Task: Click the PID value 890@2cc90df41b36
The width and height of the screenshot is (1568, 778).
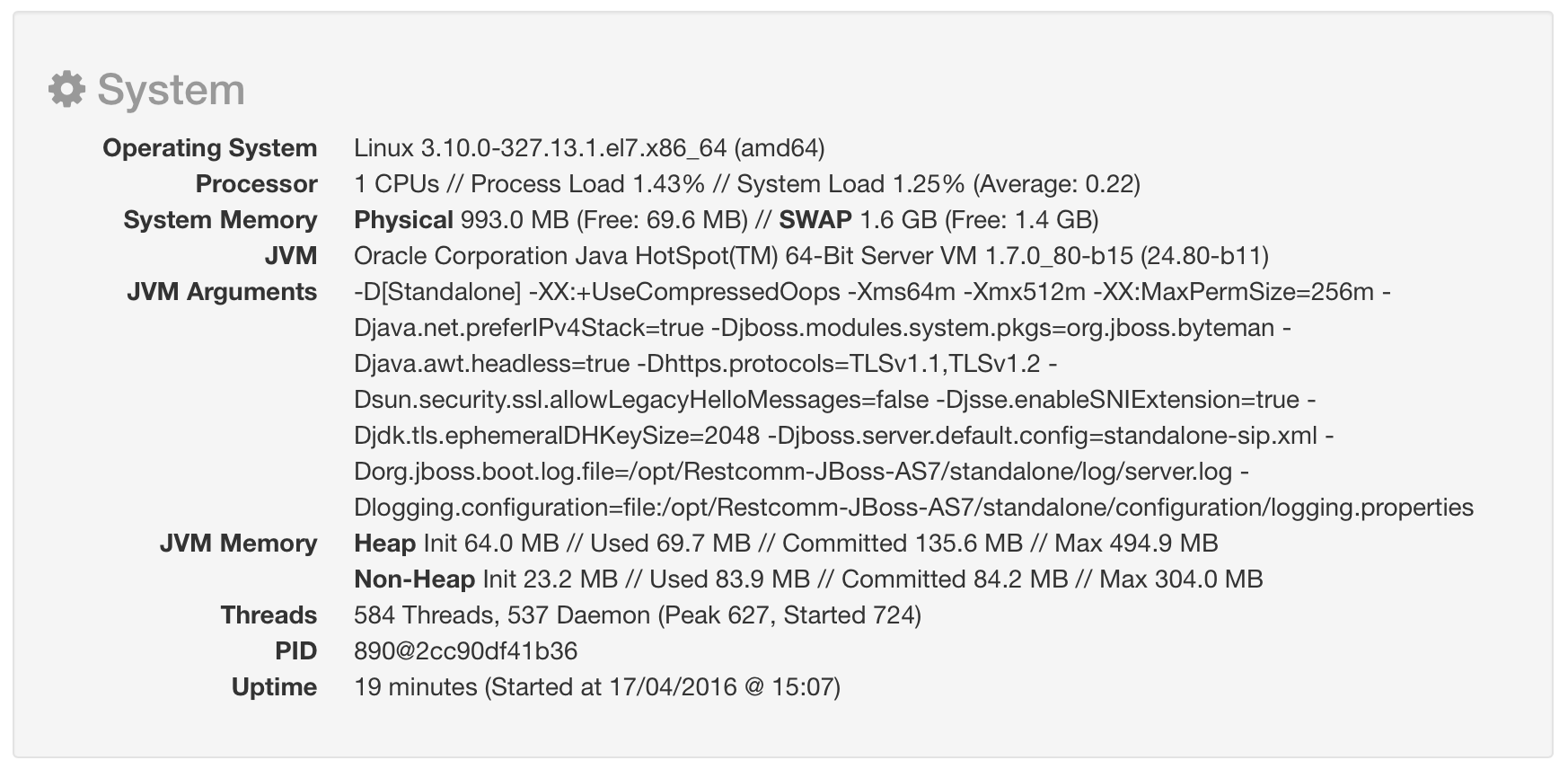Action: 465,651
